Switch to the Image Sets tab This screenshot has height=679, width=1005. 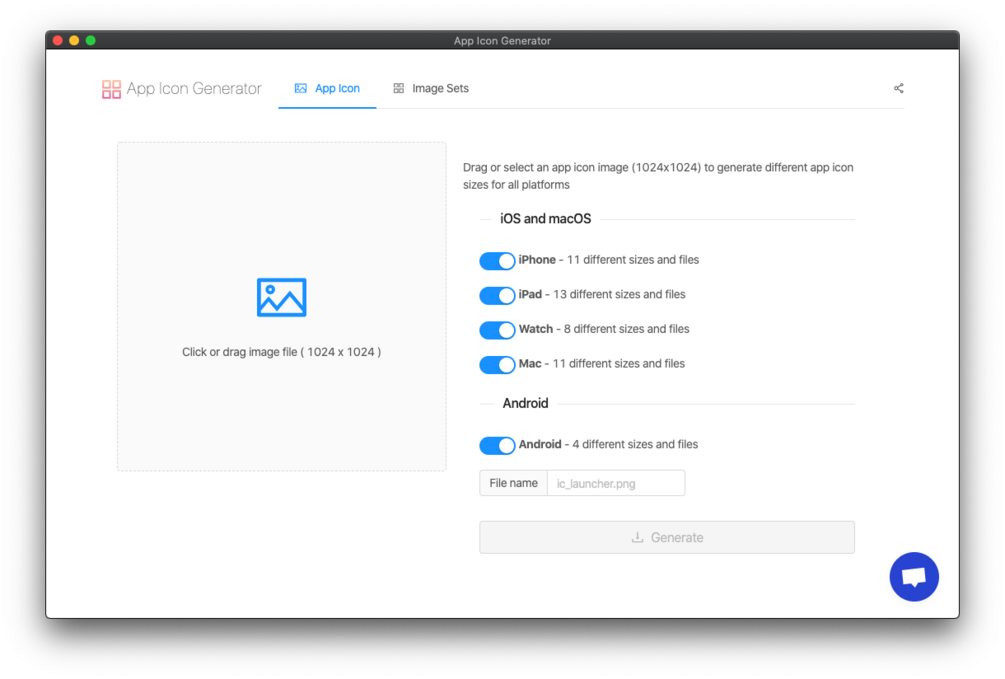click(x=431, y=88)
